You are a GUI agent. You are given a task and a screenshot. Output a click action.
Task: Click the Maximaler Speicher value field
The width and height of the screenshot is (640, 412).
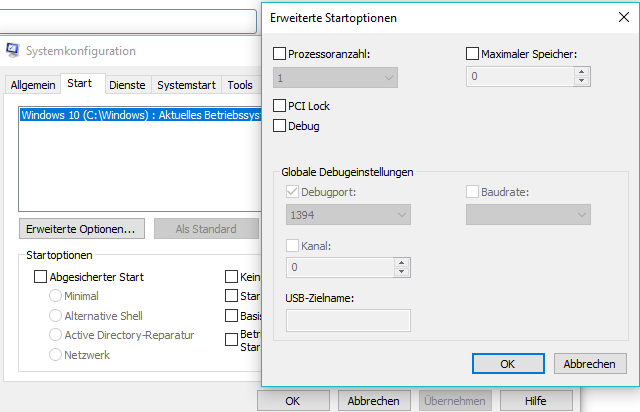click(520, 76)
